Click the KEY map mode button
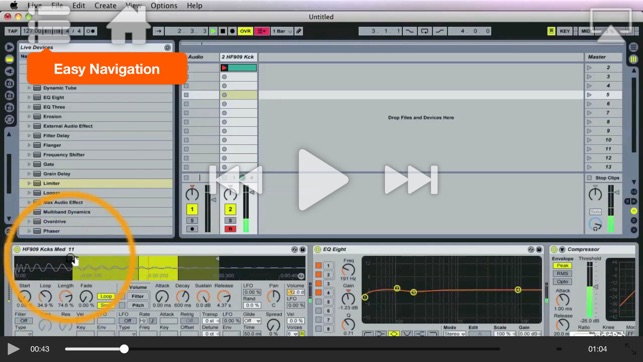Image resolution: width=643 pixels, height=362 pixels. pyautogui.click(x=564, y=31)
